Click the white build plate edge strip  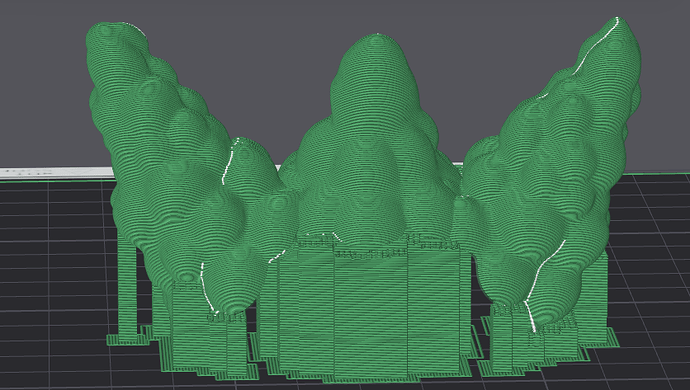[56, 173]
